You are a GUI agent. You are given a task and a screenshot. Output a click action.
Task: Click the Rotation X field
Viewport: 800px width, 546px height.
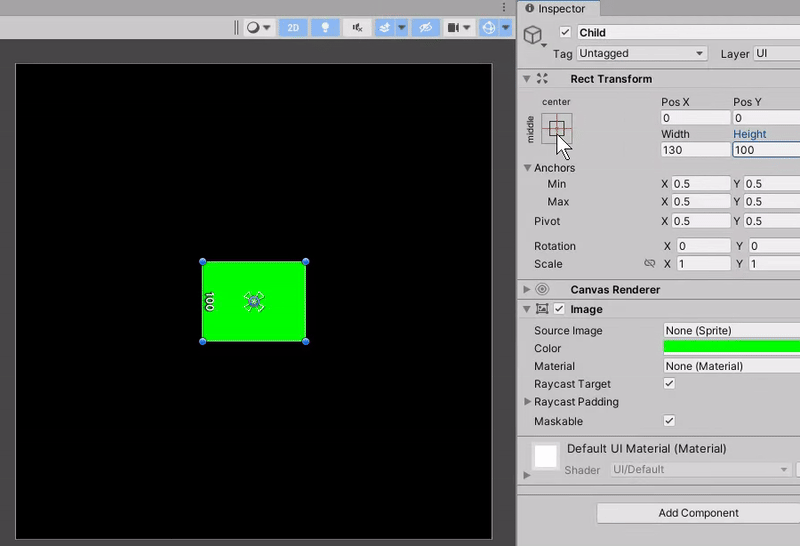tap(704, 246)
